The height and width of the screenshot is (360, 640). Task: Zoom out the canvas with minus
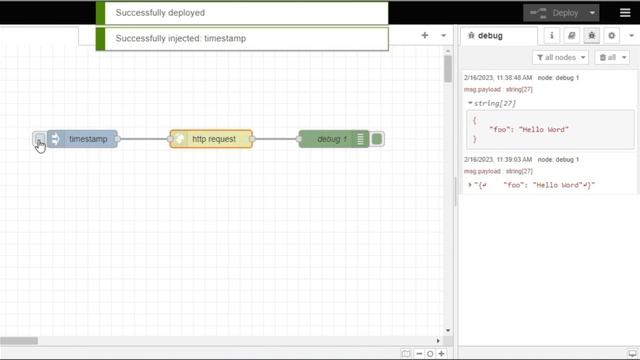click(x=419, y=353)
